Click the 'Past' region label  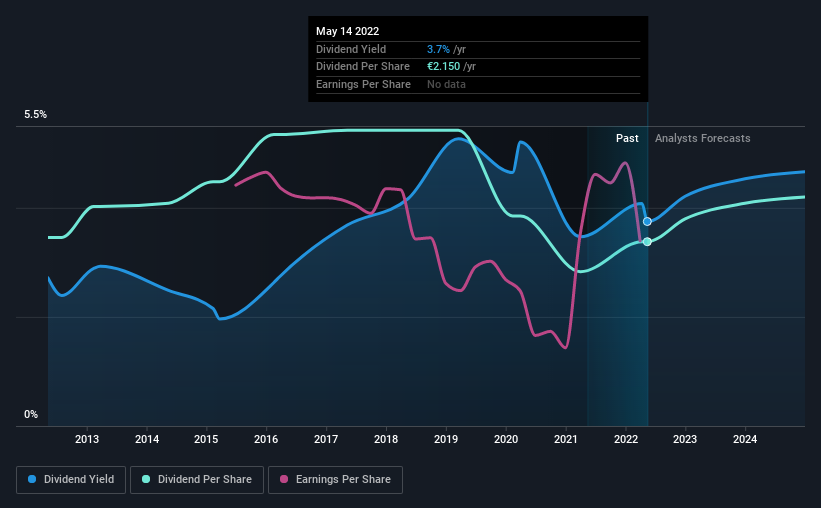point(627,138)
